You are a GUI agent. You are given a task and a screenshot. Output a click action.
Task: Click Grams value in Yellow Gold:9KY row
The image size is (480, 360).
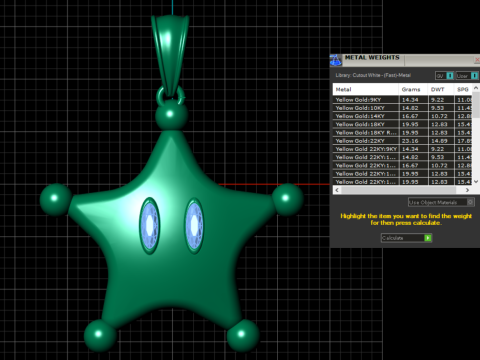tap(413, 100)
